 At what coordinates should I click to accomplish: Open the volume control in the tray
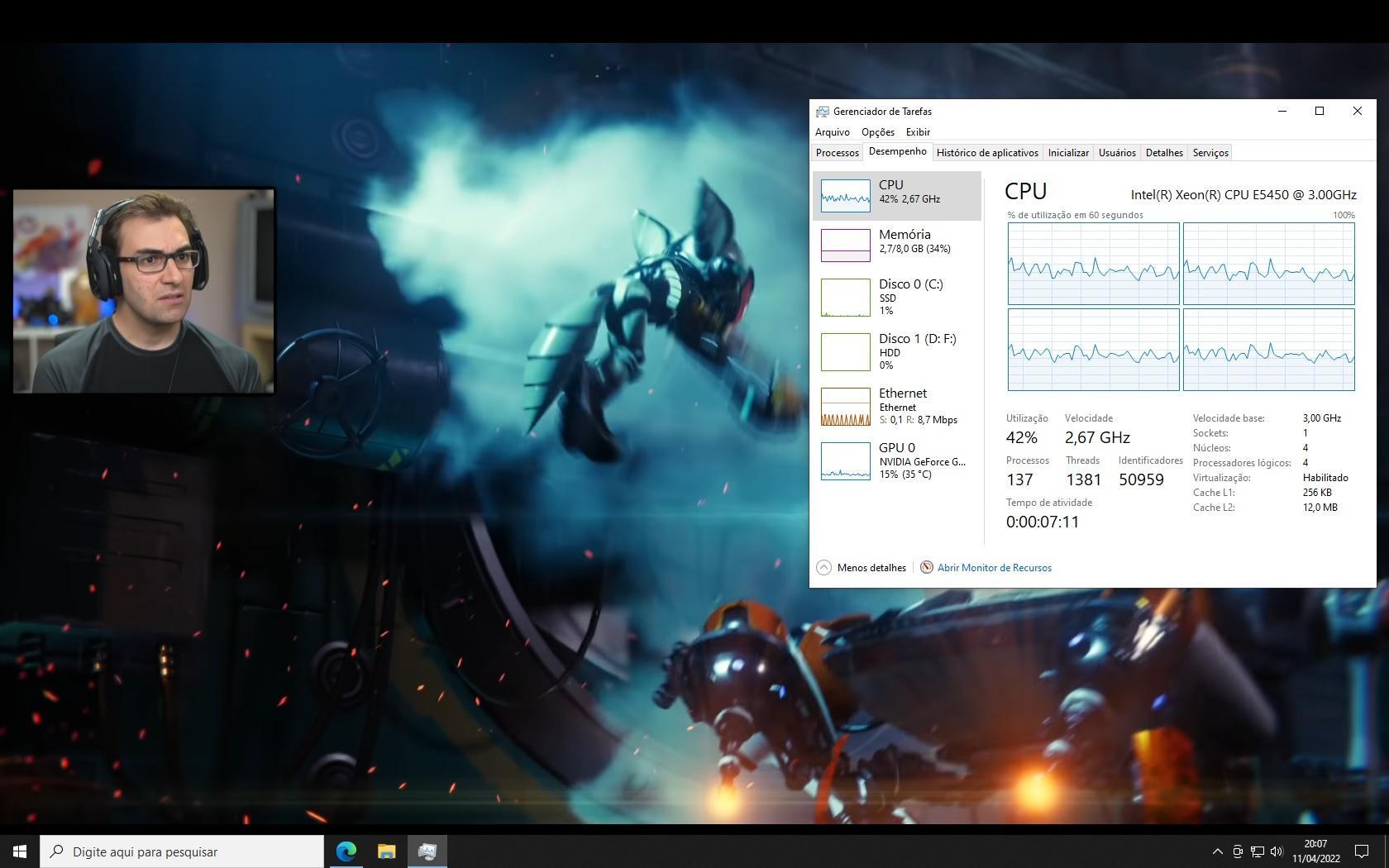[1277, 851]
